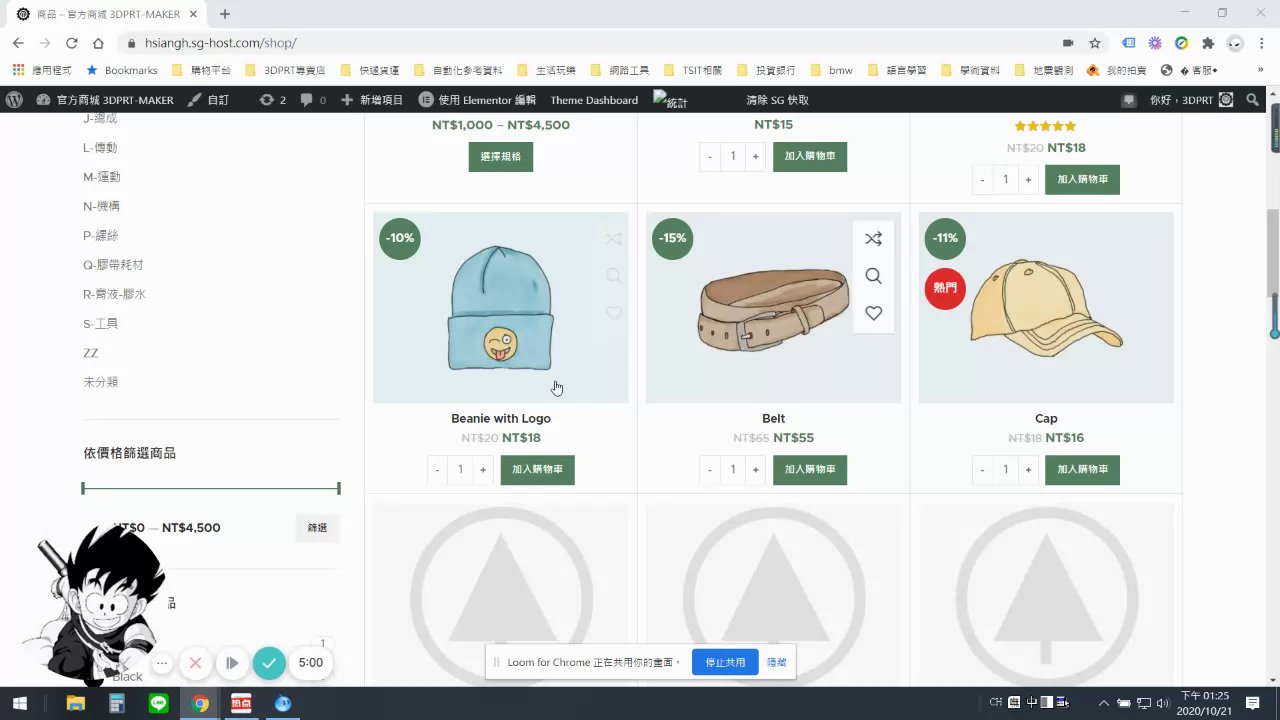This screenshot has width=1280, height=720.
Task: Open volume control in system tray
Action: 1163,703
